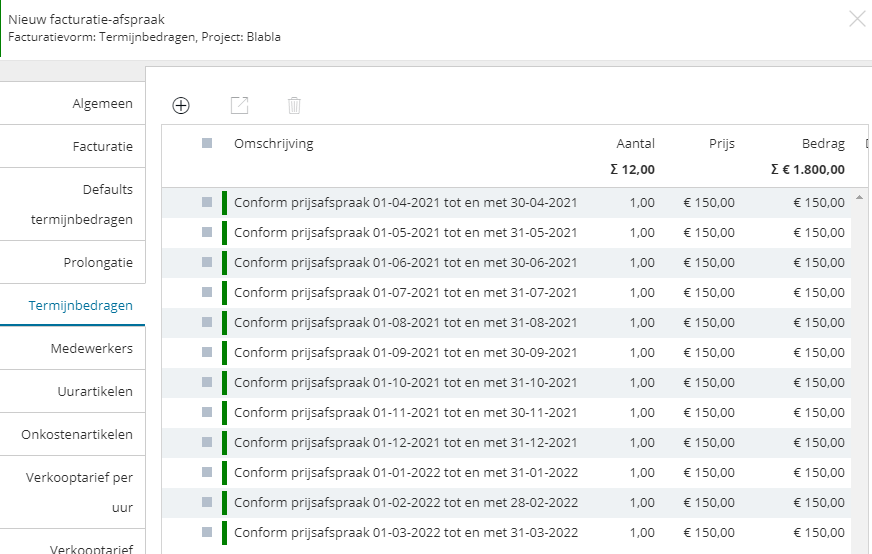This screenshot has width=872, height=554.
Task: Check the row for 01-03-2022 period
Action: tap(207, 533)
